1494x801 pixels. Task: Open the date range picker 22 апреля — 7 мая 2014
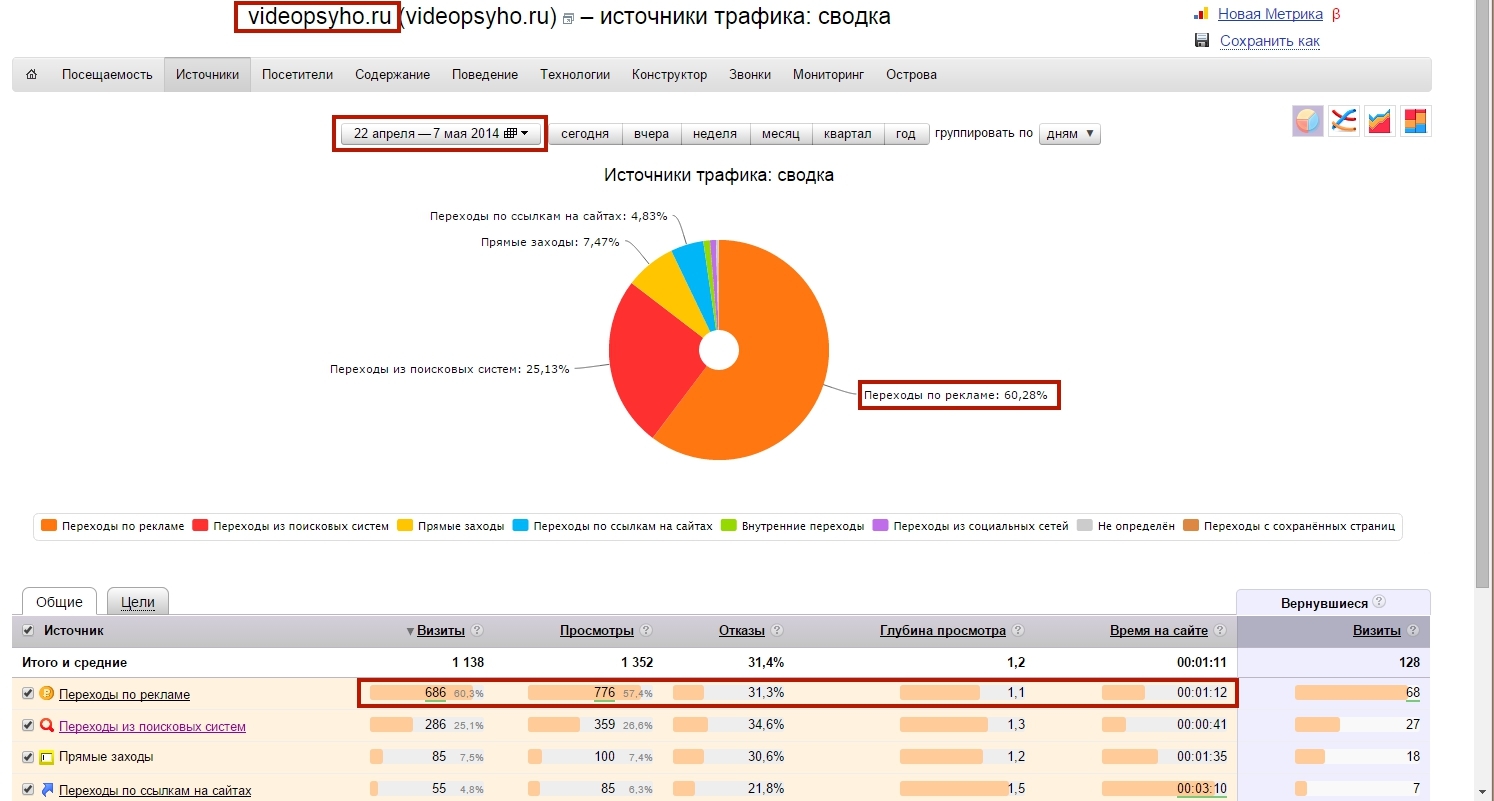pos(441,134)
